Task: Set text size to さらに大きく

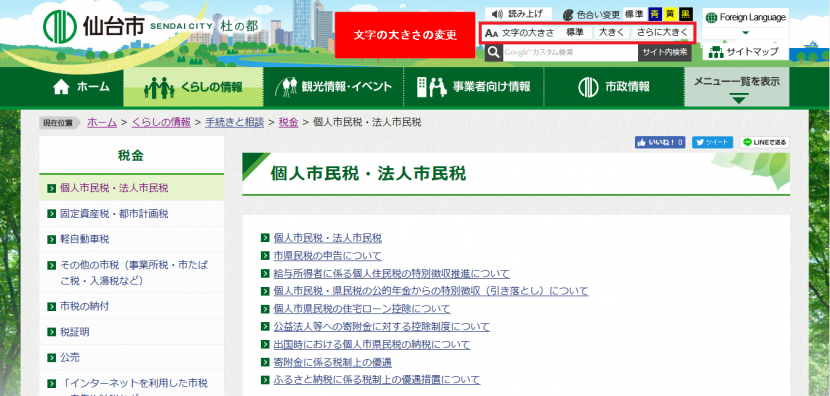Action: point(662,32)
